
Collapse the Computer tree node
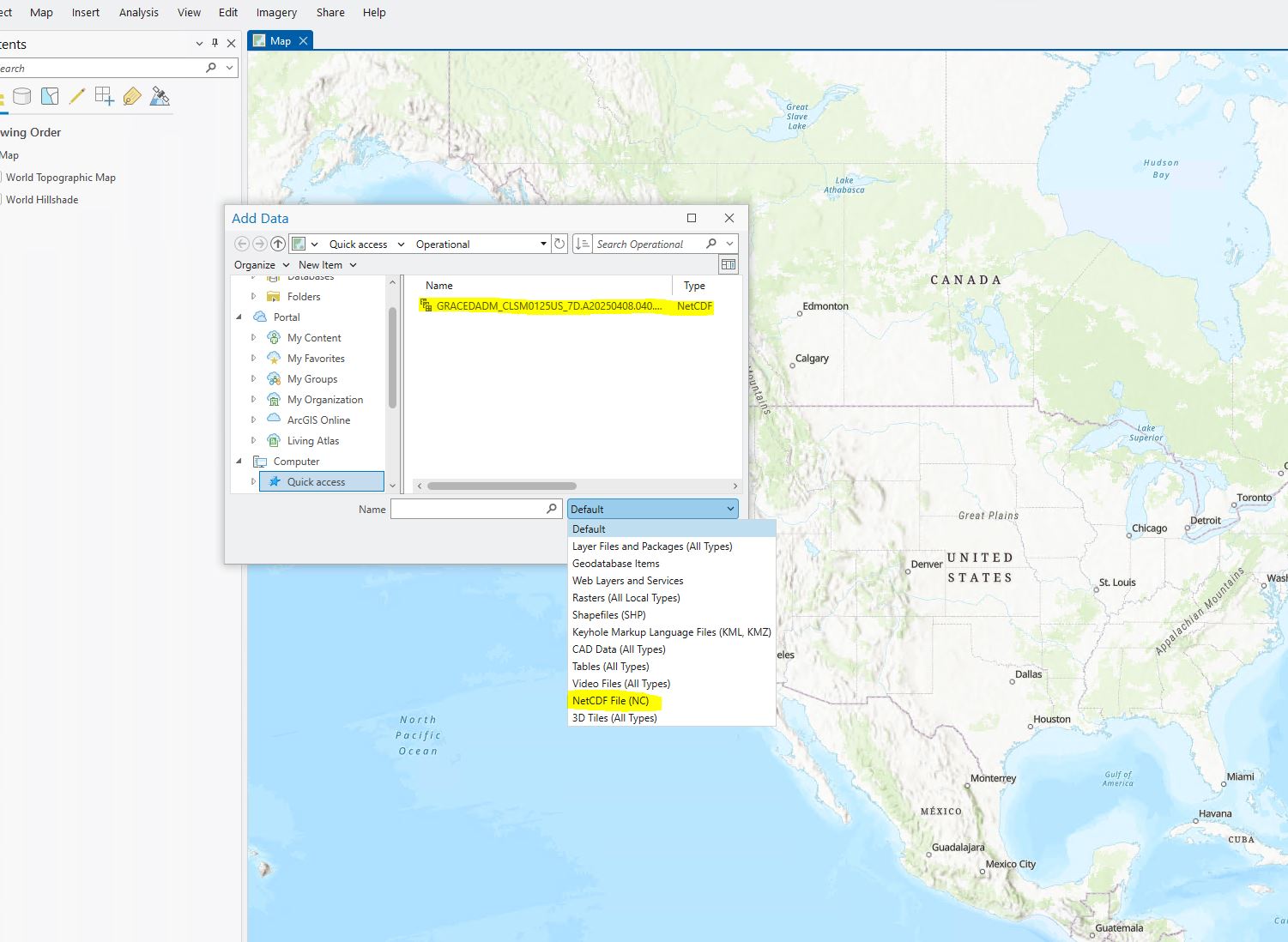(239, 462)
